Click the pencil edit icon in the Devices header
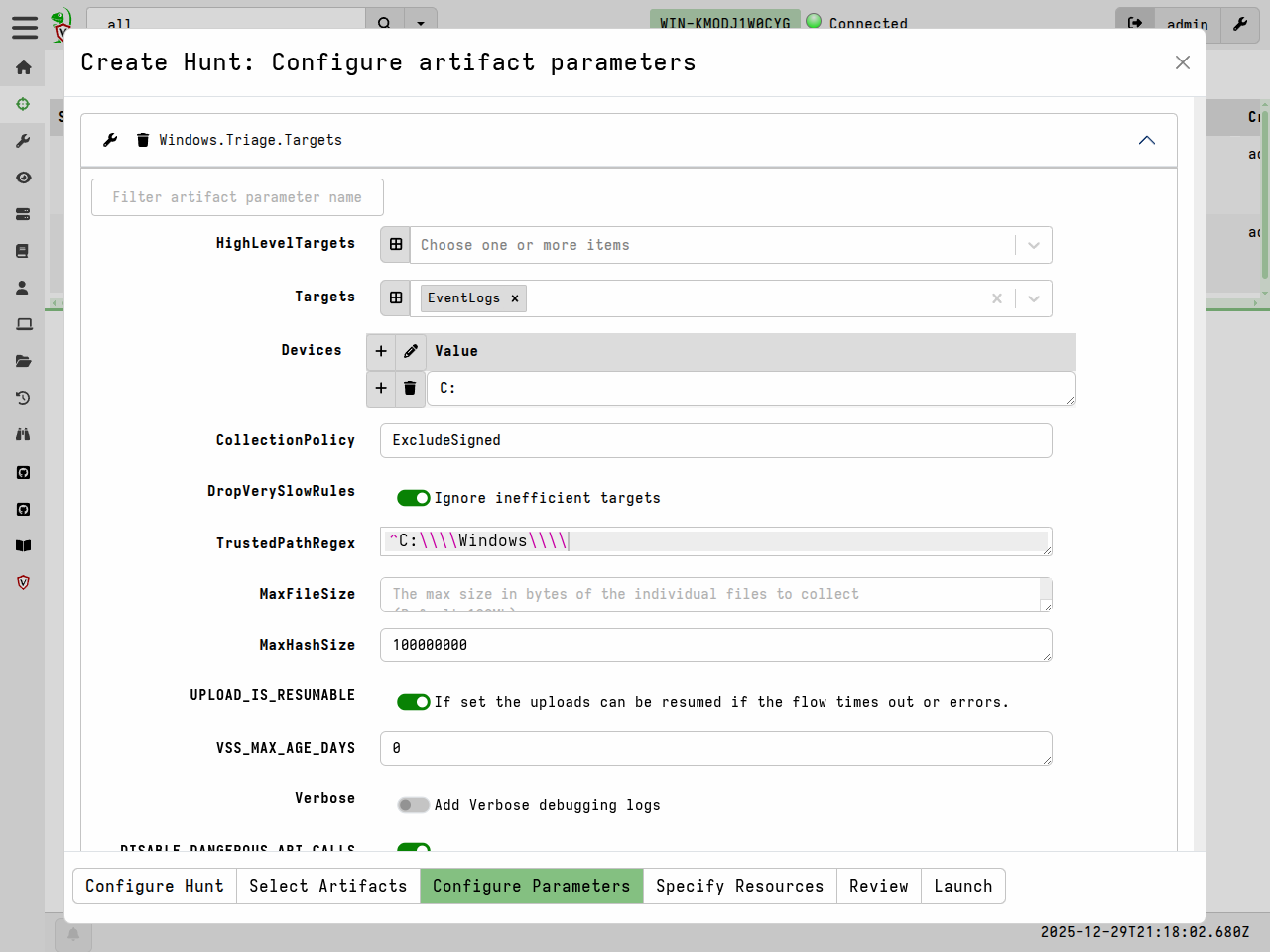 point(411,351)
